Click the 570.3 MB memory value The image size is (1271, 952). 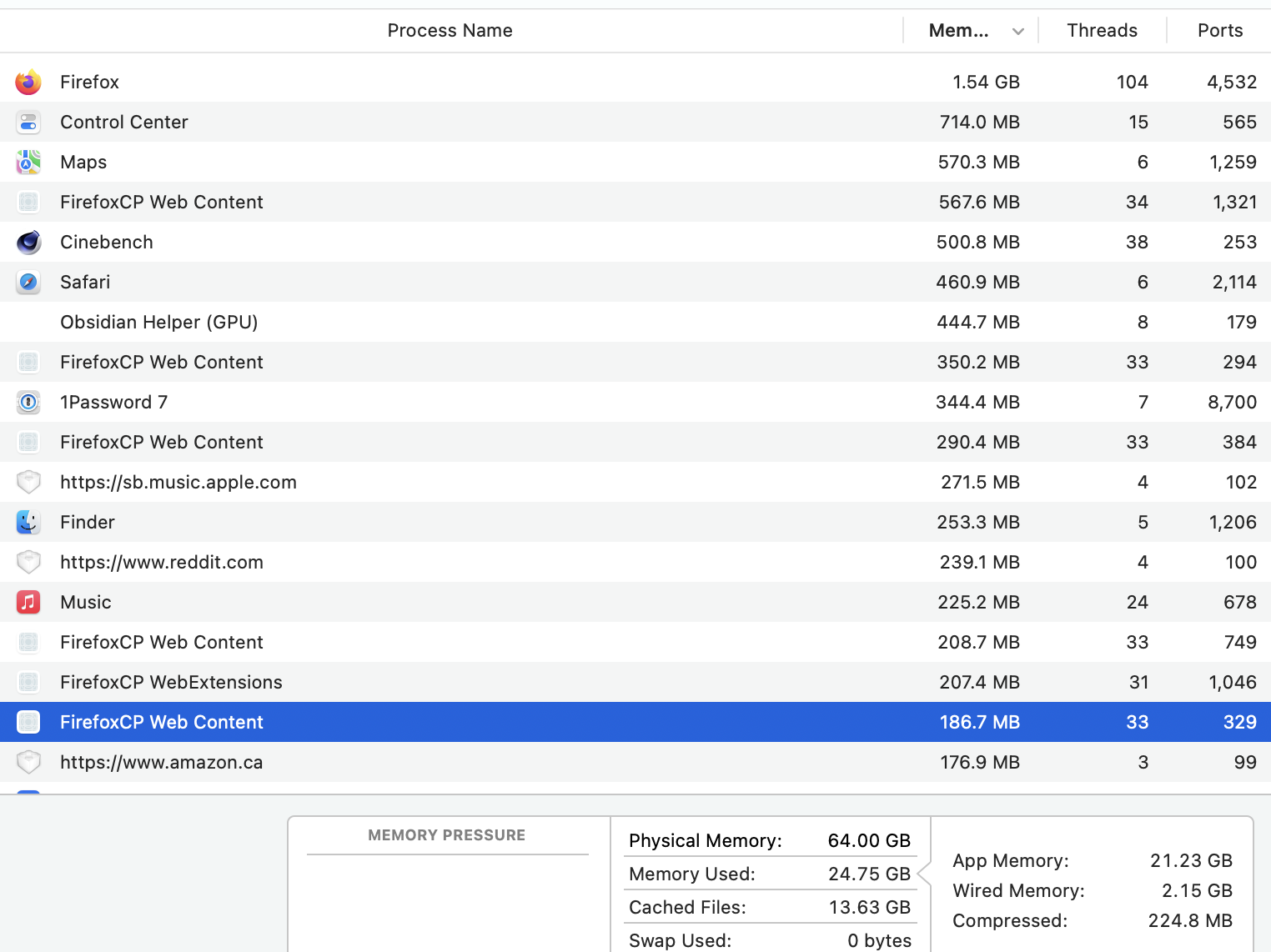[x=979, y=162]
